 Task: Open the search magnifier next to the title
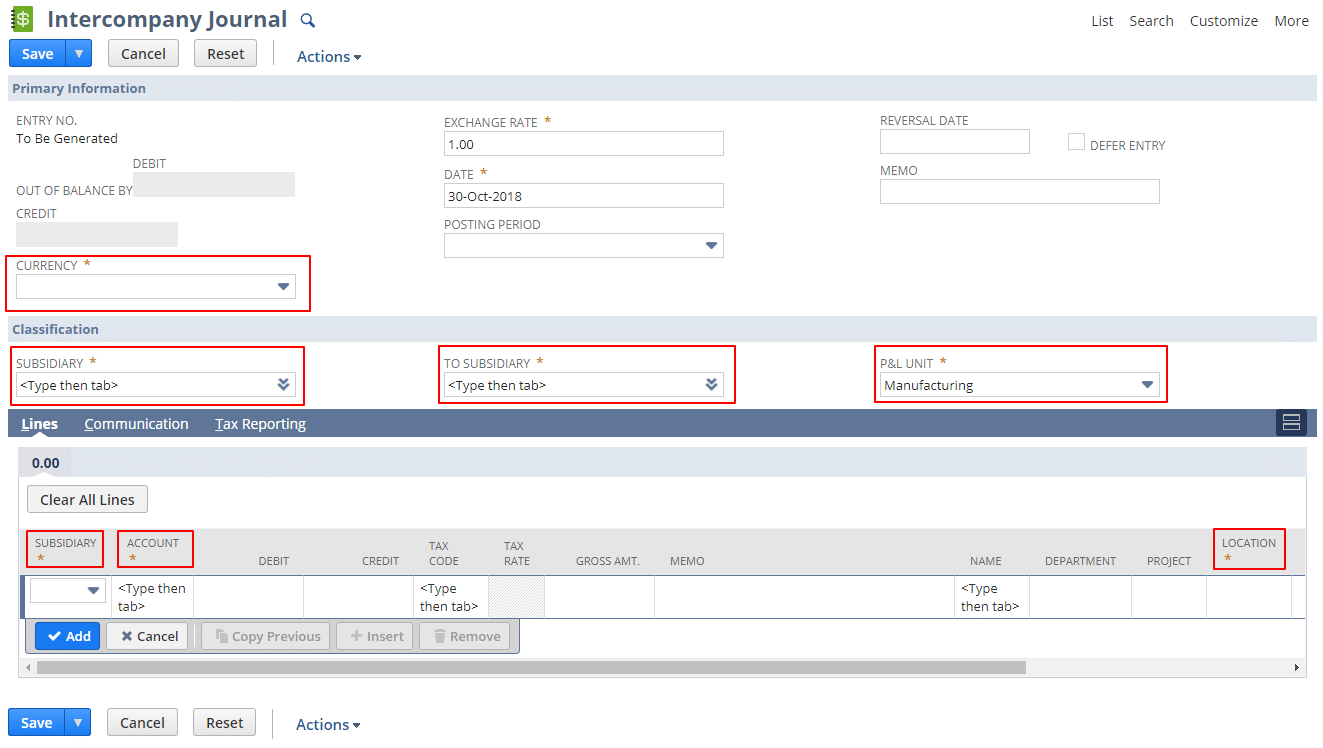coord(308,20)
